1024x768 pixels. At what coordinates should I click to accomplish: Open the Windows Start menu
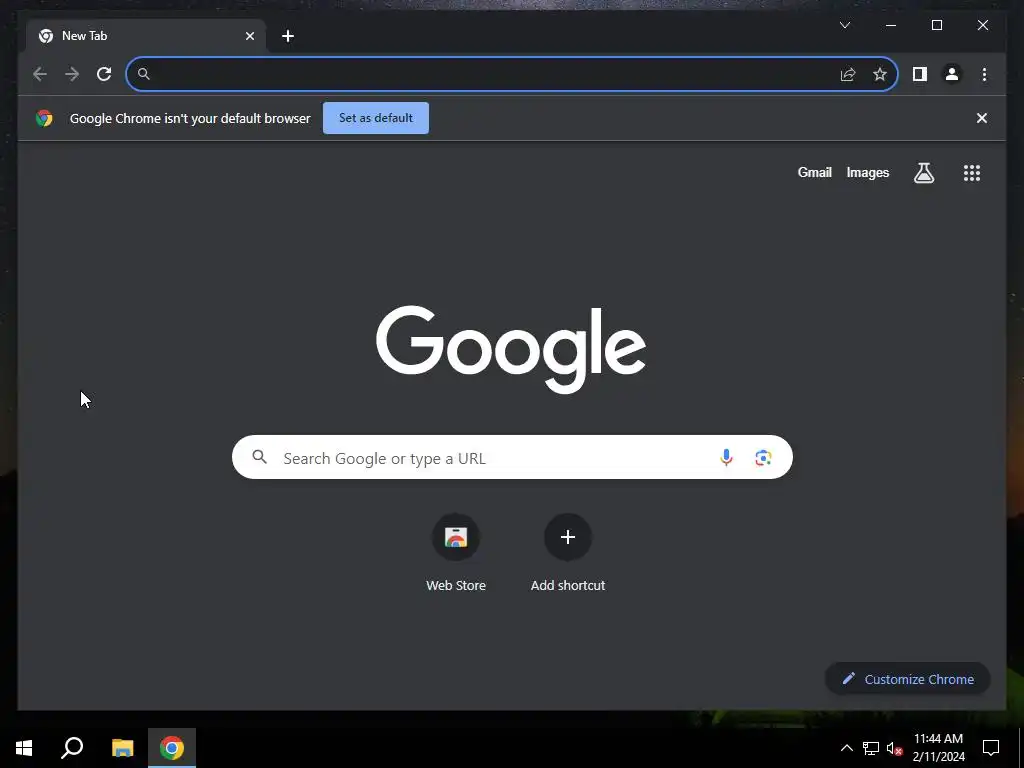(x=24, y=748)
